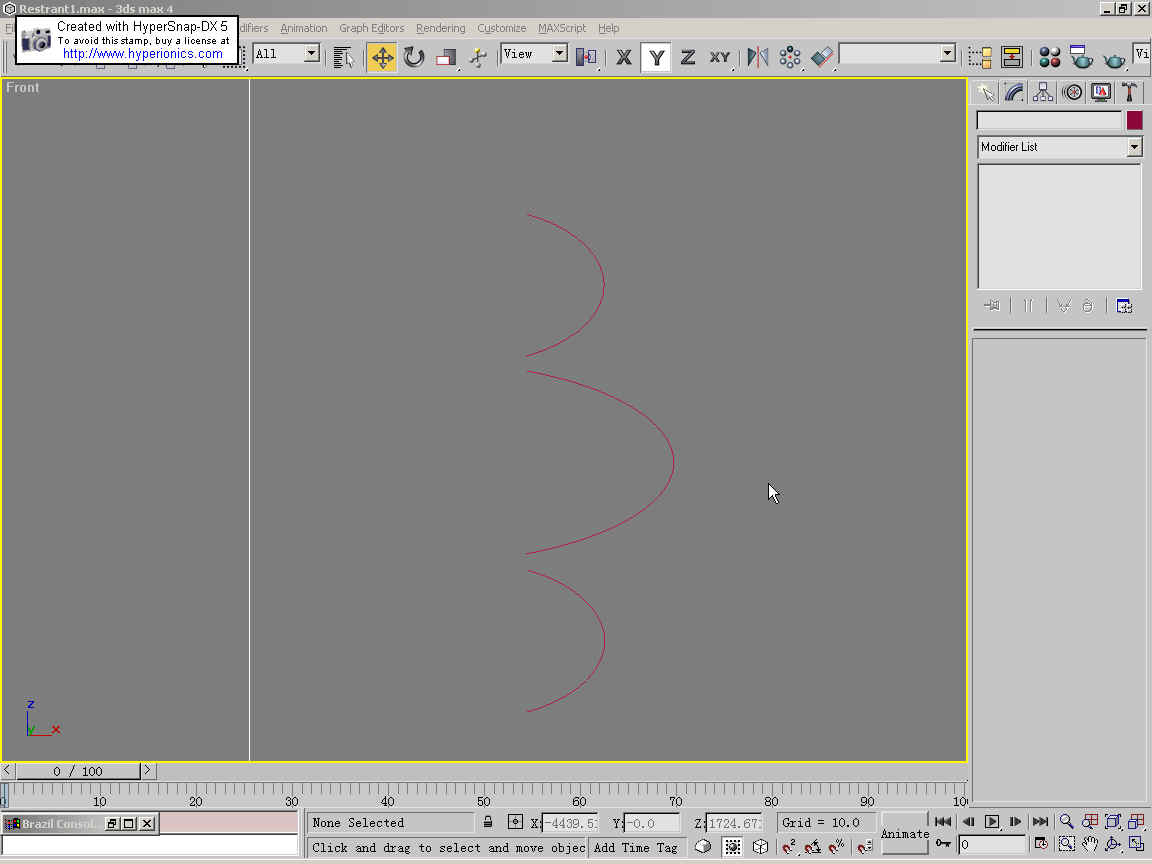Restrict movement to the X axis
The height and width of the screenshot is (864, 1152).
coord(624,57)
